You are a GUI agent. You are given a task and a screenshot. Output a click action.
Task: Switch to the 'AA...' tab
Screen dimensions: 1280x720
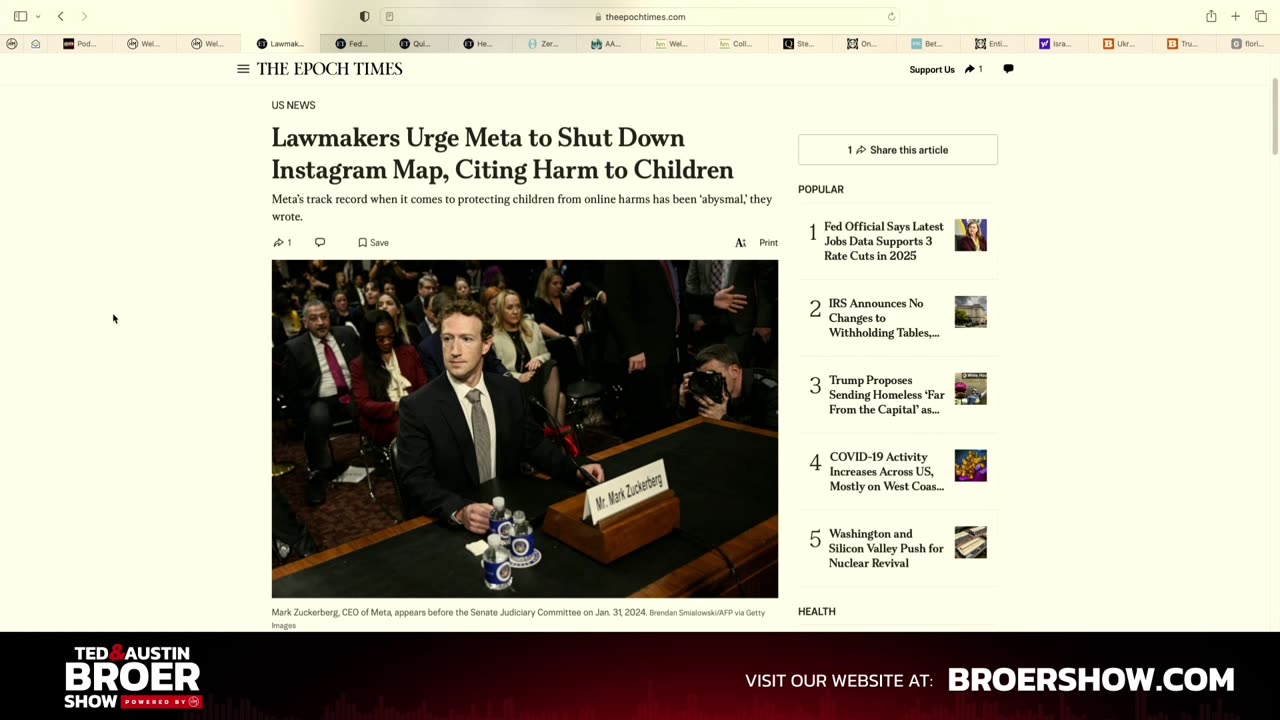coord(608,43)
